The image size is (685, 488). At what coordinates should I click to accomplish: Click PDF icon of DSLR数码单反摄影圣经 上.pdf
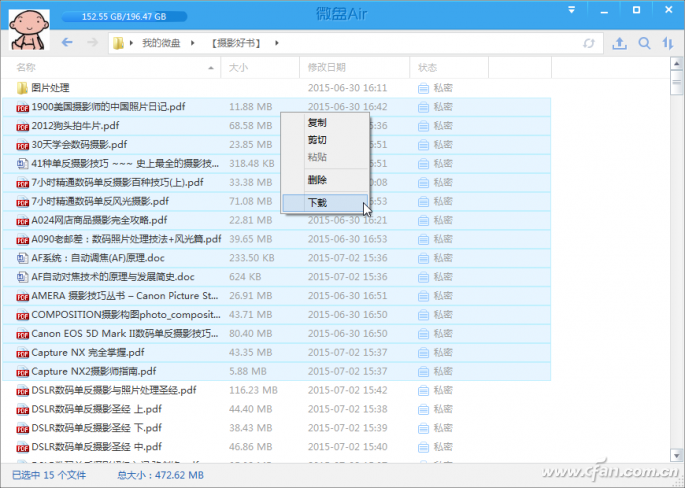click(22, 409)
